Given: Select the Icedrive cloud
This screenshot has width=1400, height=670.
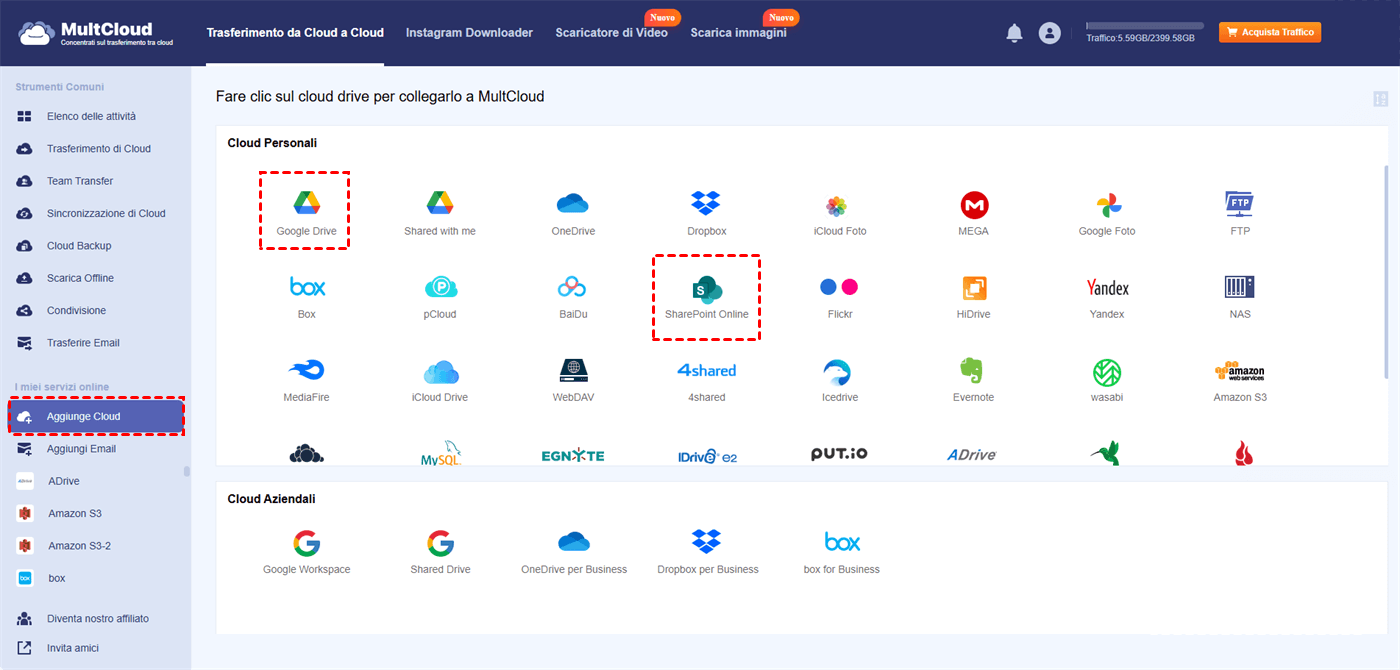Looking at the screenshot, I should tap(837, 372).
